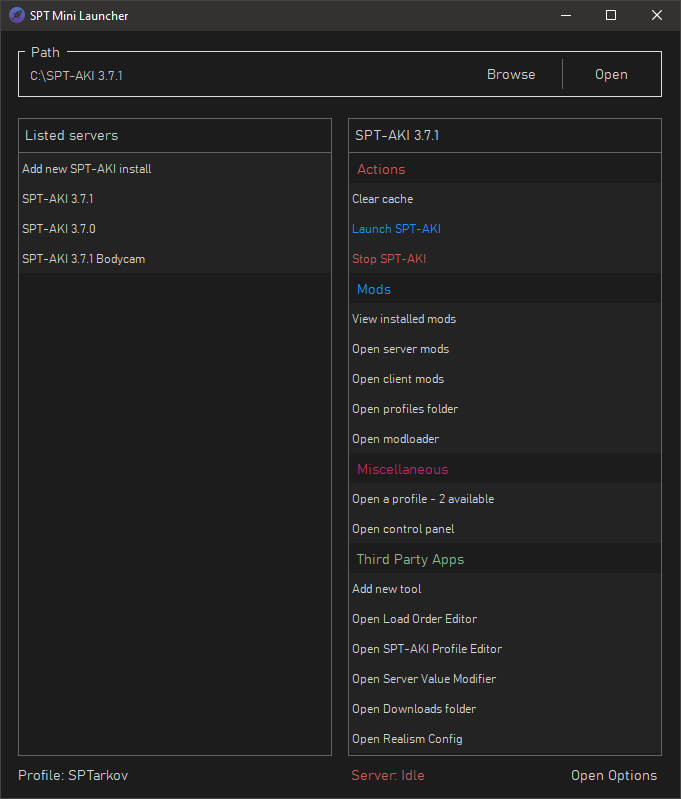Clear cache under Actions
Screen dimensions: 681x799
tap(505, 199)
